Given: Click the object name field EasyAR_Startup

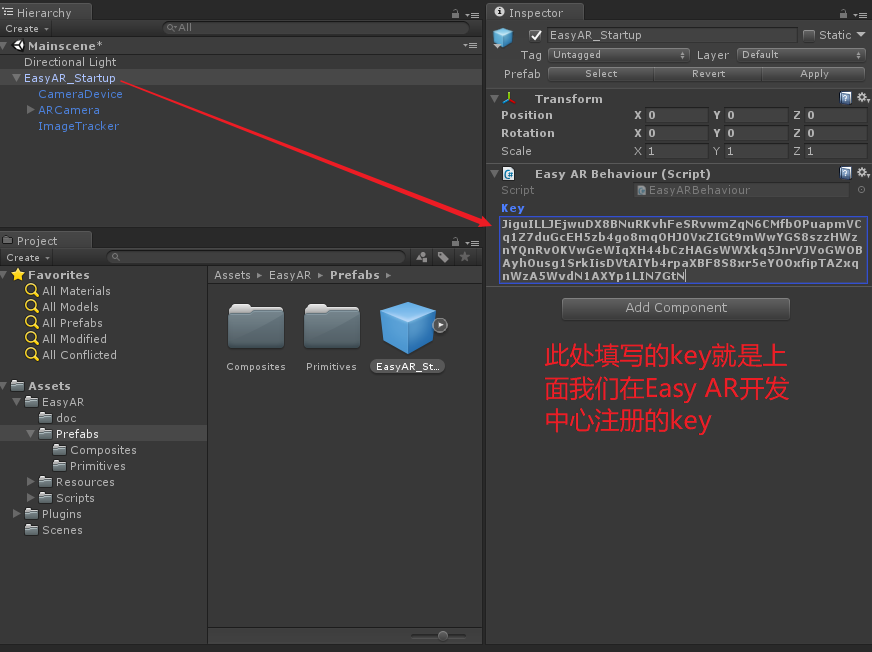Looking at the screenshot, I should [672, 35].
